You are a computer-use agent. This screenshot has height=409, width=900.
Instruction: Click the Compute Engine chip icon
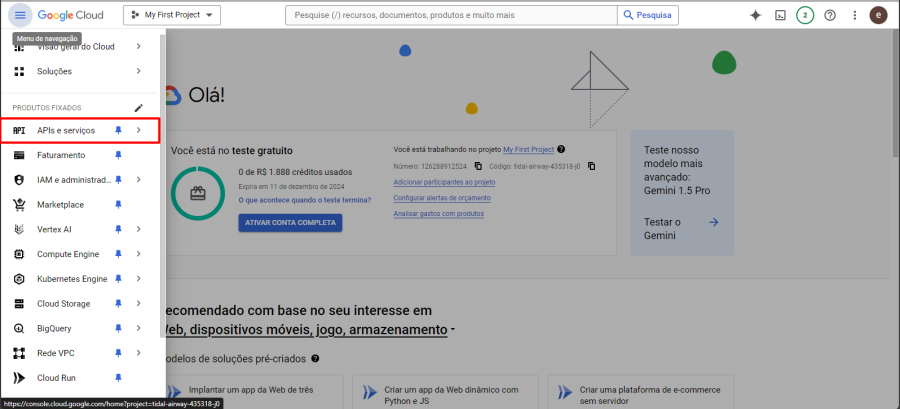[19, 254]
